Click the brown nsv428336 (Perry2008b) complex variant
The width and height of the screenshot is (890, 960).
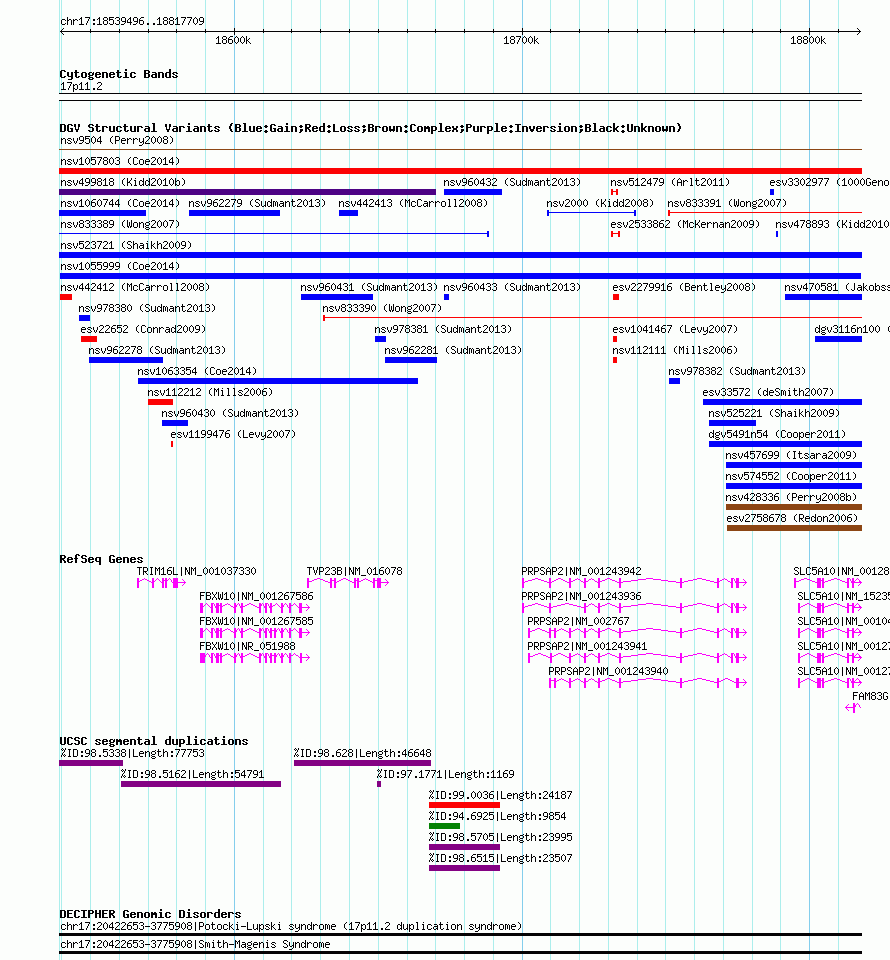click(x=794, y=507)
